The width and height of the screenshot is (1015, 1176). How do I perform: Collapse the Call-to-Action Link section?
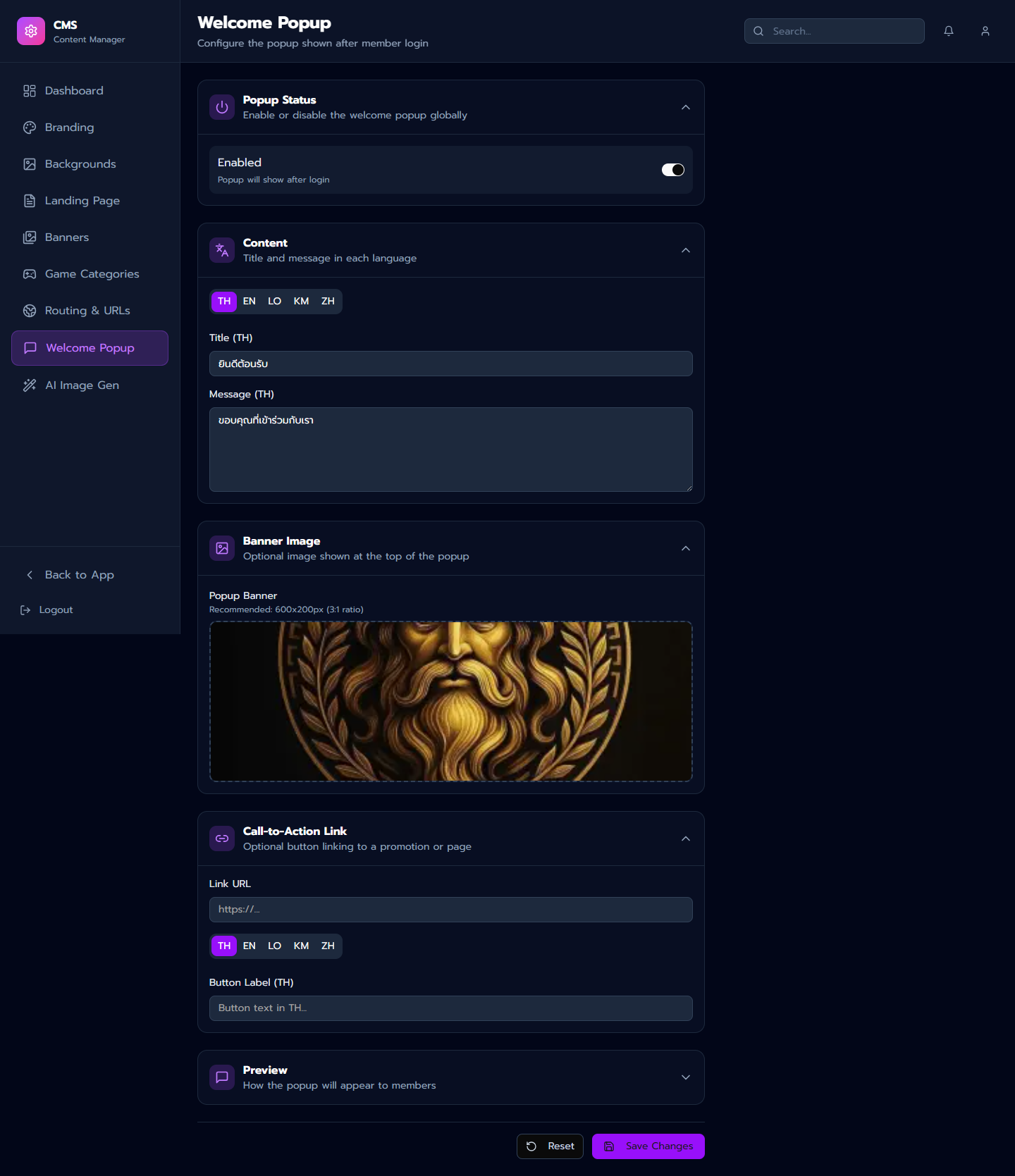[686, 838]
